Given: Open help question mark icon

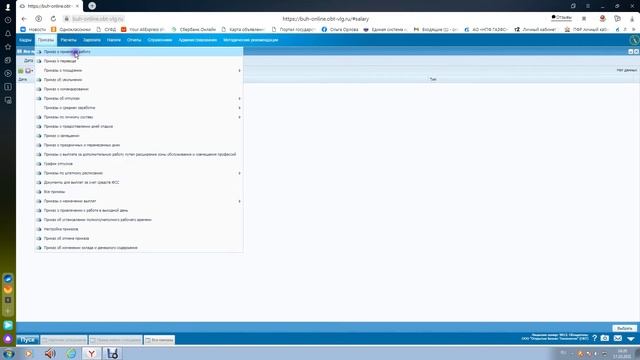Looking at the screenshot, I should 595,338.
